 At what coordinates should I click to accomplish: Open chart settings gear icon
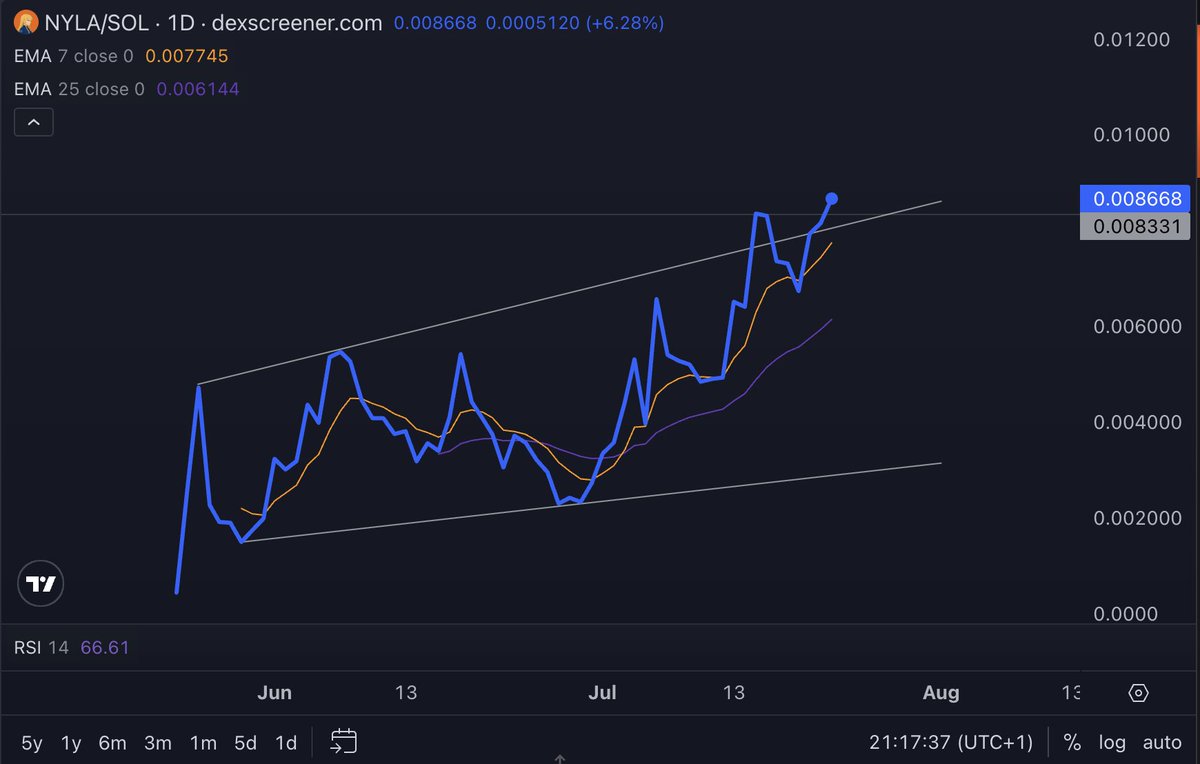(1138, 693)
